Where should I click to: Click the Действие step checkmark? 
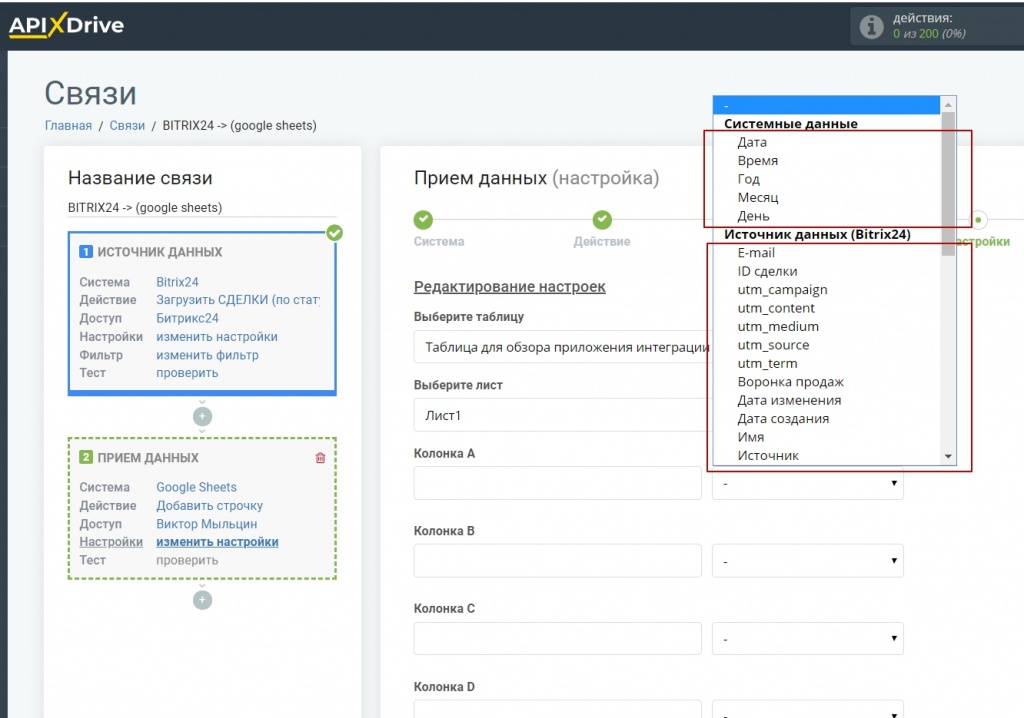(602, 220)
